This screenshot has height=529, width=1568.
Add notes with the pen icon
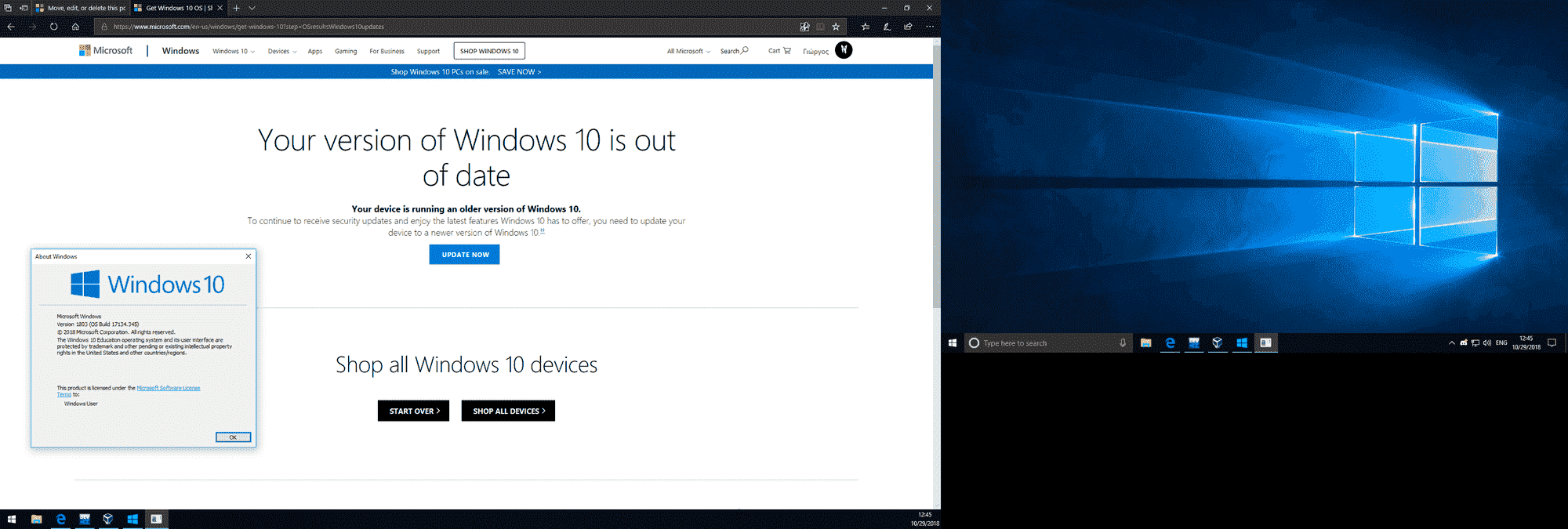(887, 27)
